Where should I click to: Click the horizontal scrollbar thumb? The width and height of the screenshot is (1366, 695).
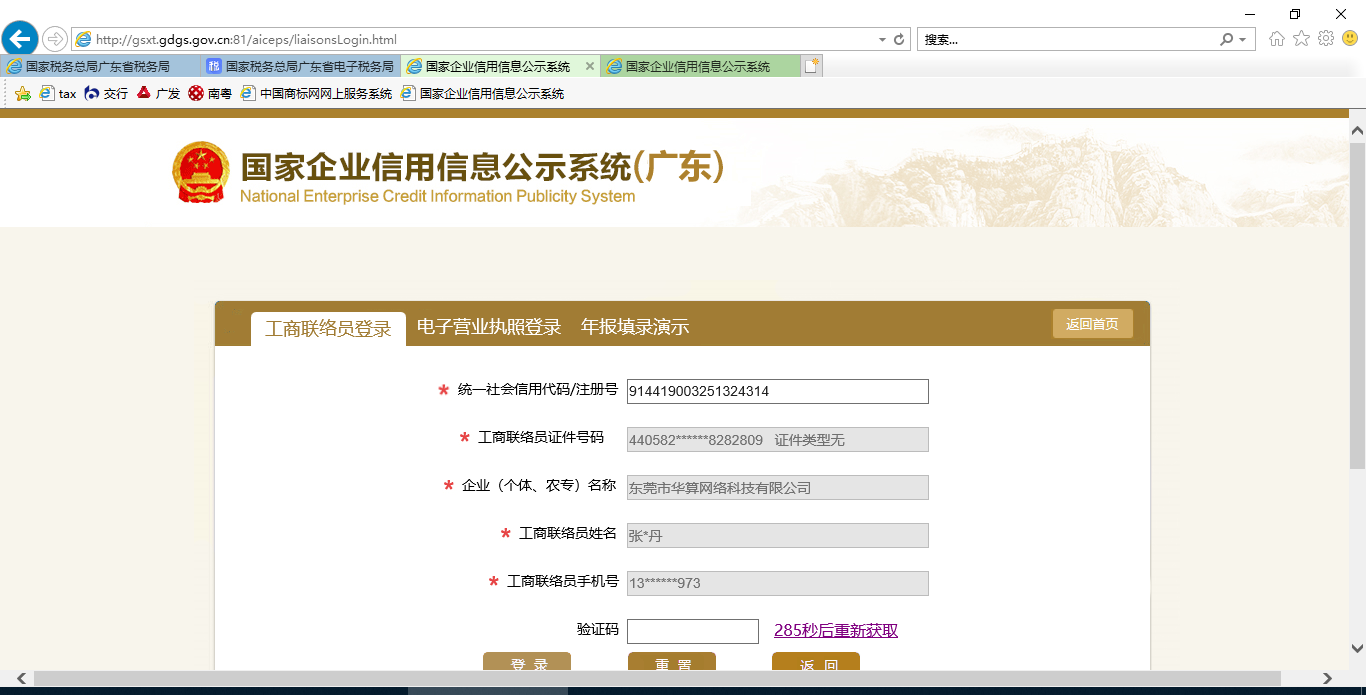pyautogui.click(x=657, y=679)
